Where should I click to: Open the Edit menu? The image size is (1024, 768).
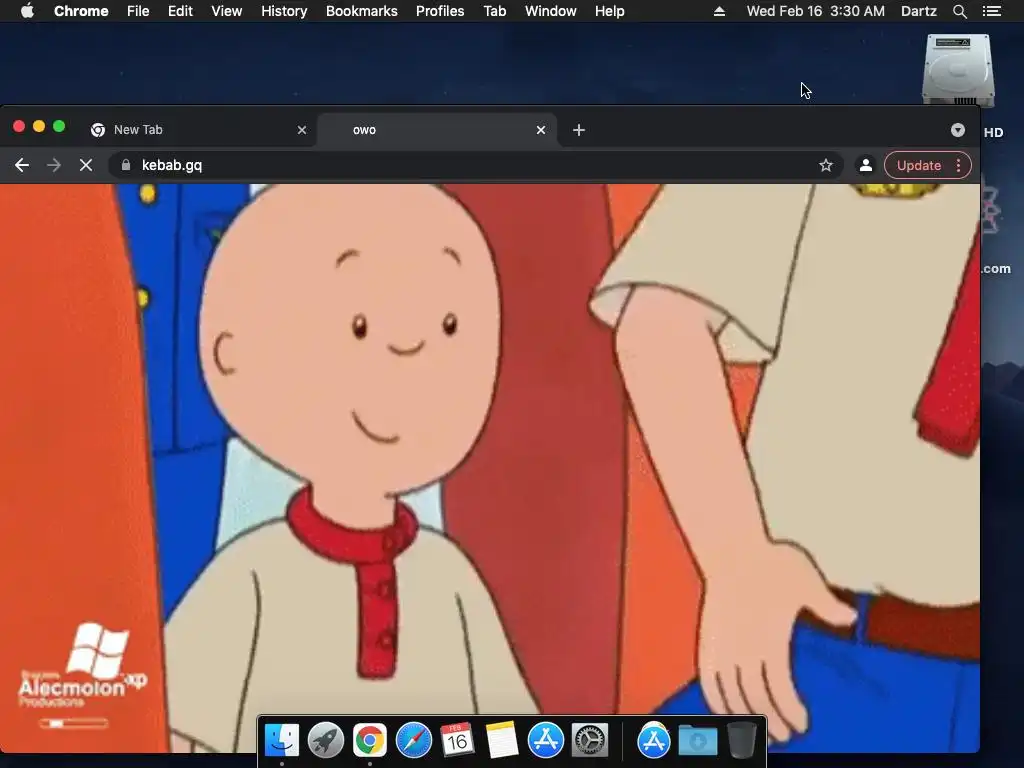[180, 11]
